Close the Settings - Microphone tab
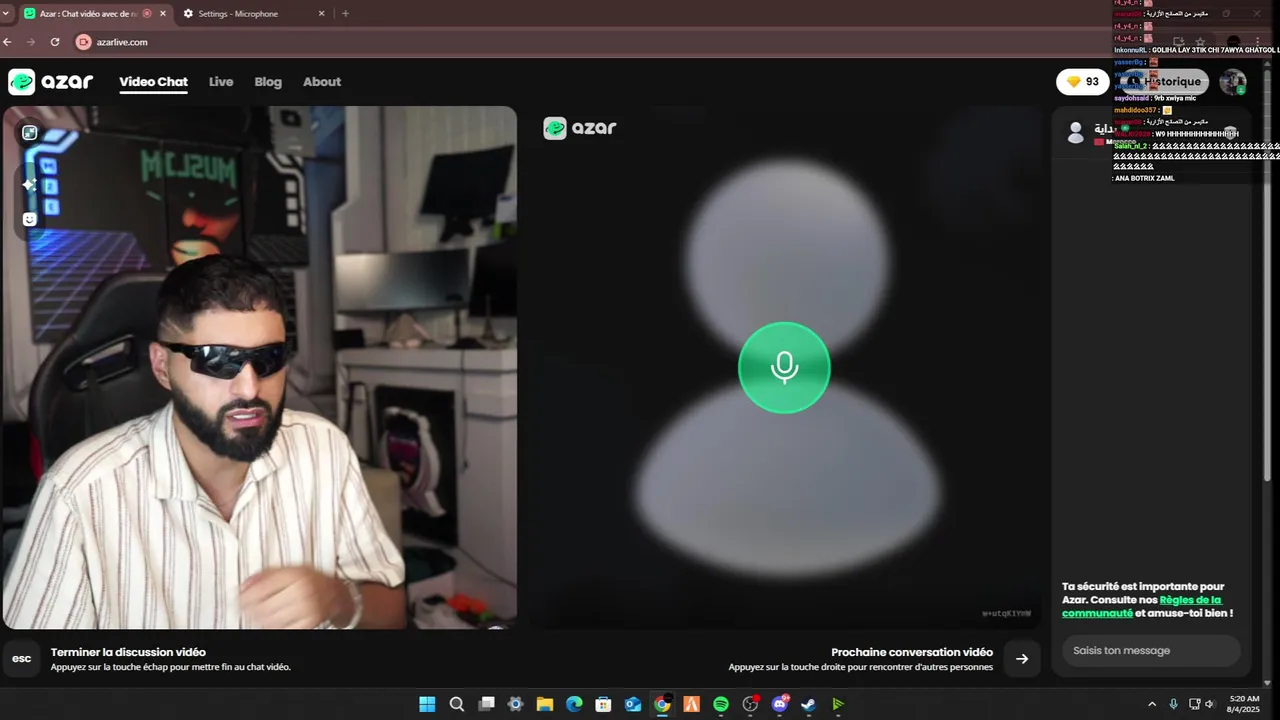The width and height of the screenshot is (1280, 720). click(321, 14)
